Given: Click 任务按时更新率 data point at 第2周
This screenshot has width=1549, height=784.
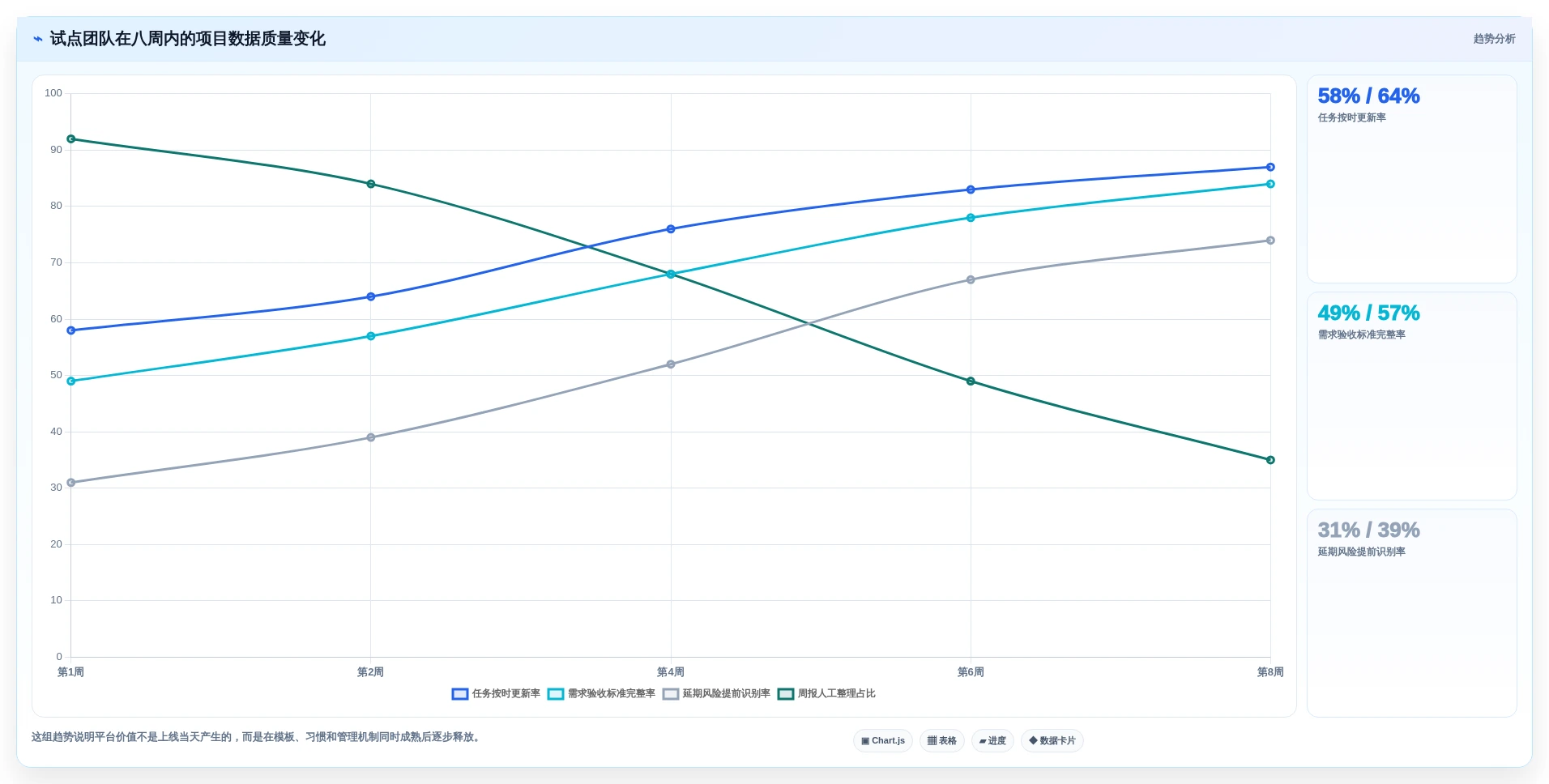Looking at the screenshot, I should [x=371, y=297].
